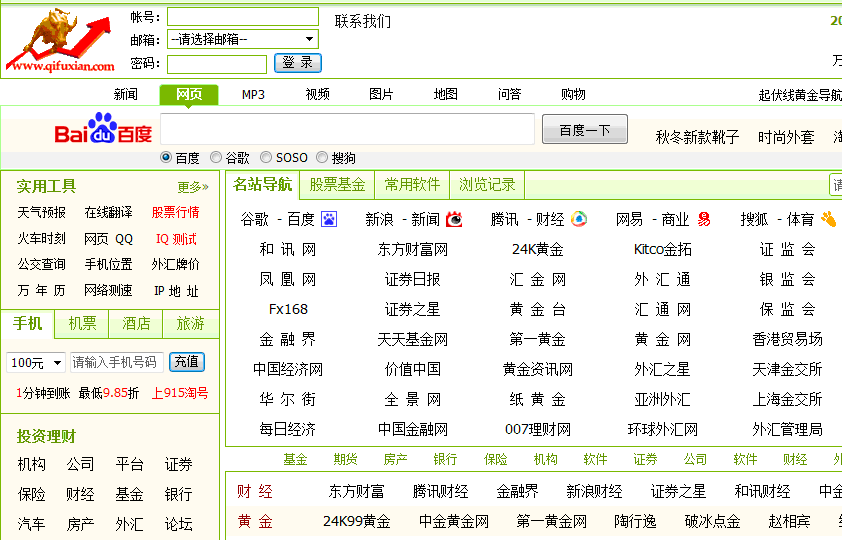Switch to the 地图 search tab
The image size is (842, 540).
click(x=446, y=94)
